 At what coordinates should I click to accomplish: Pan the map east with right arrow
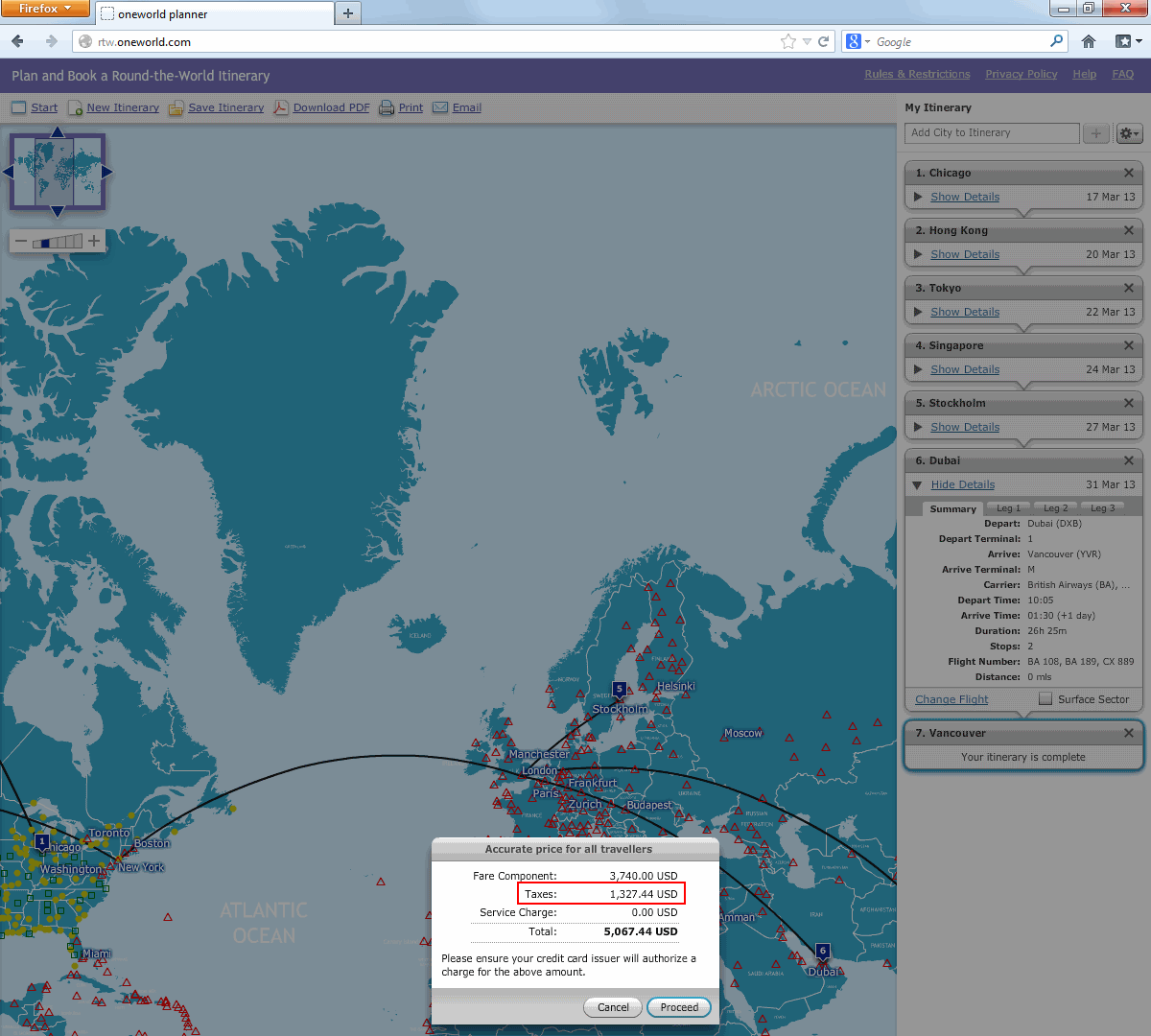pos(107,172)
